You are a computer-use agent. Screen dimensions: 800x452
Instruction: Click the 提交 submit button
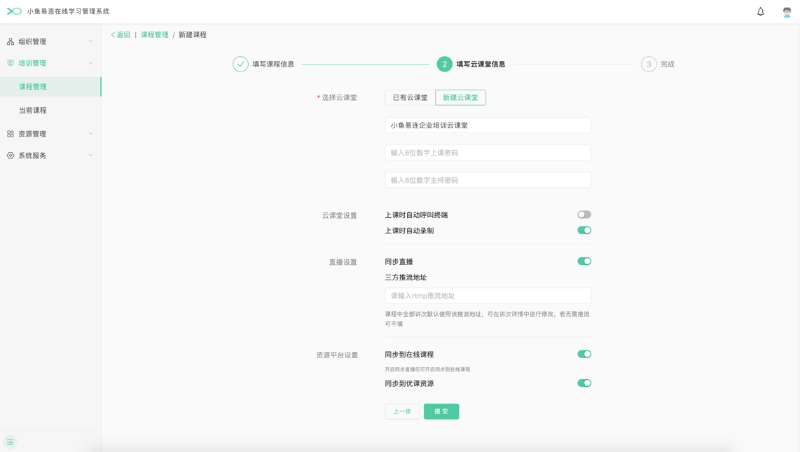441,412
